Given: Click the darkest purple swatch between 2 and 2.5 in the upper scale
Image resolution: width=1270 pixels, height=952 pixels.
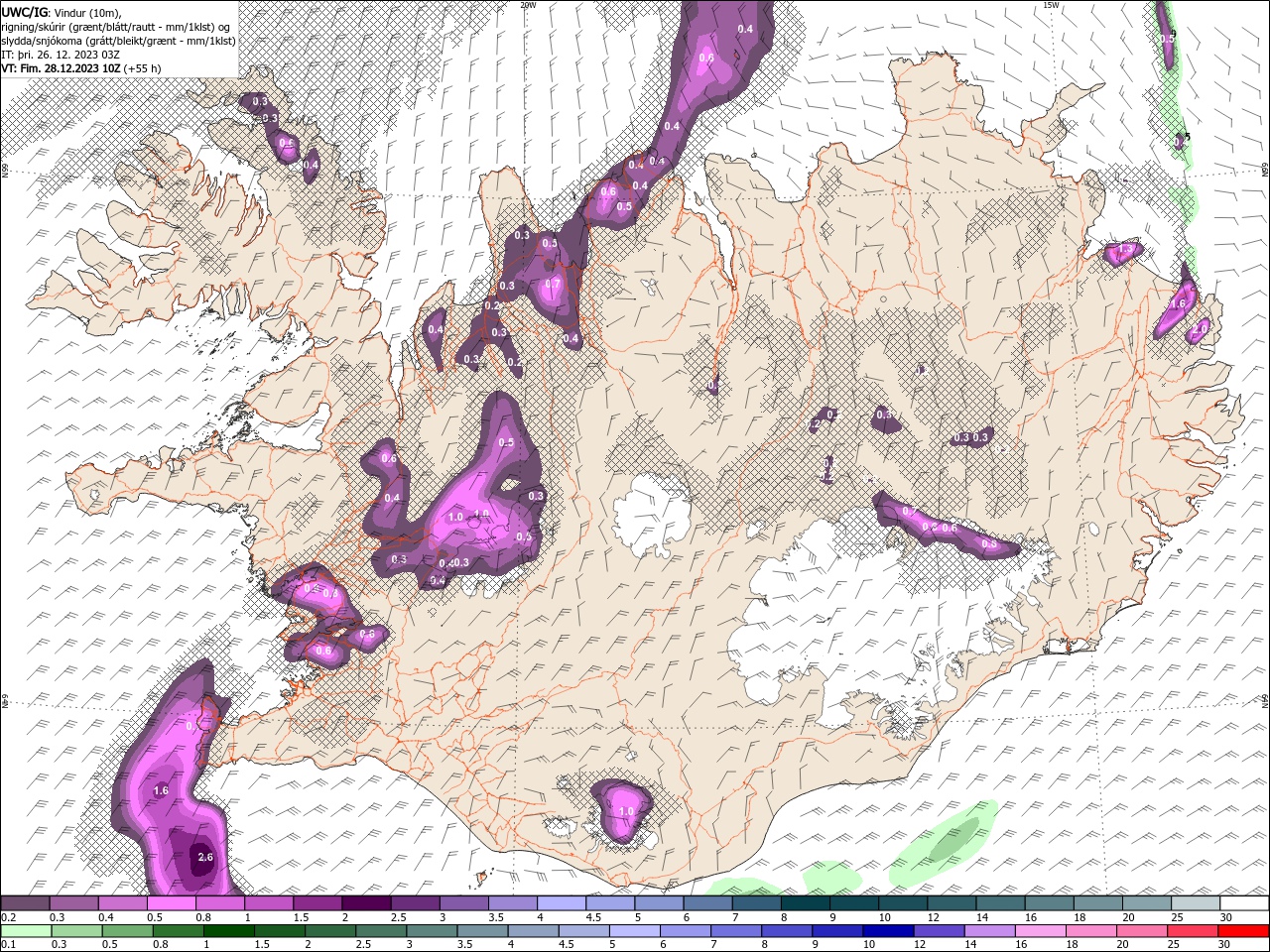Looking at the screenshot, I should [x=366, y=903].
